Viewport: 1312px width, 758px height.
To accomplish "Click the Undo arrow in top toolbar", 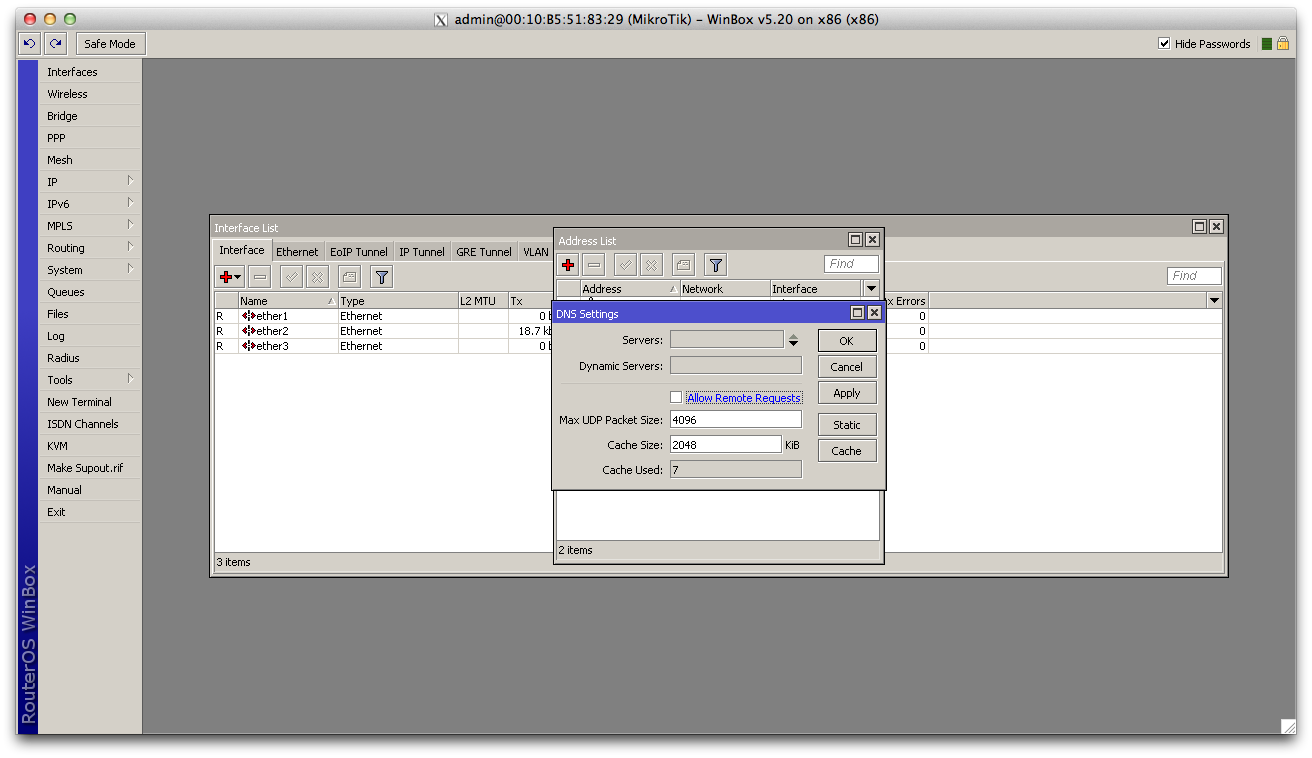I will pos(30,44).
